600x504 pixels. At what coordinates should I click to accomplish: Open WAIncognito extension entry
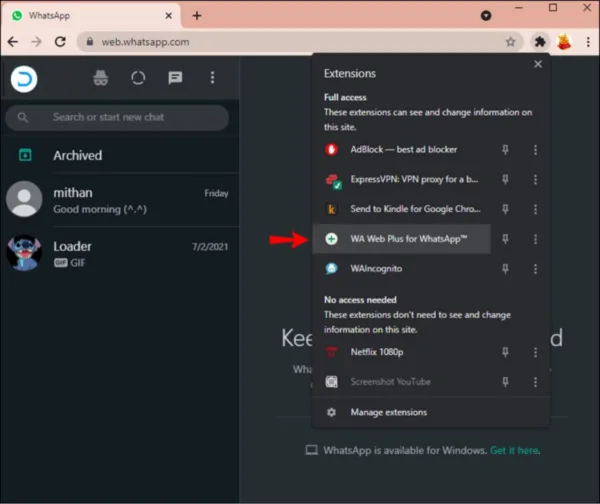(x=402, y=269)
